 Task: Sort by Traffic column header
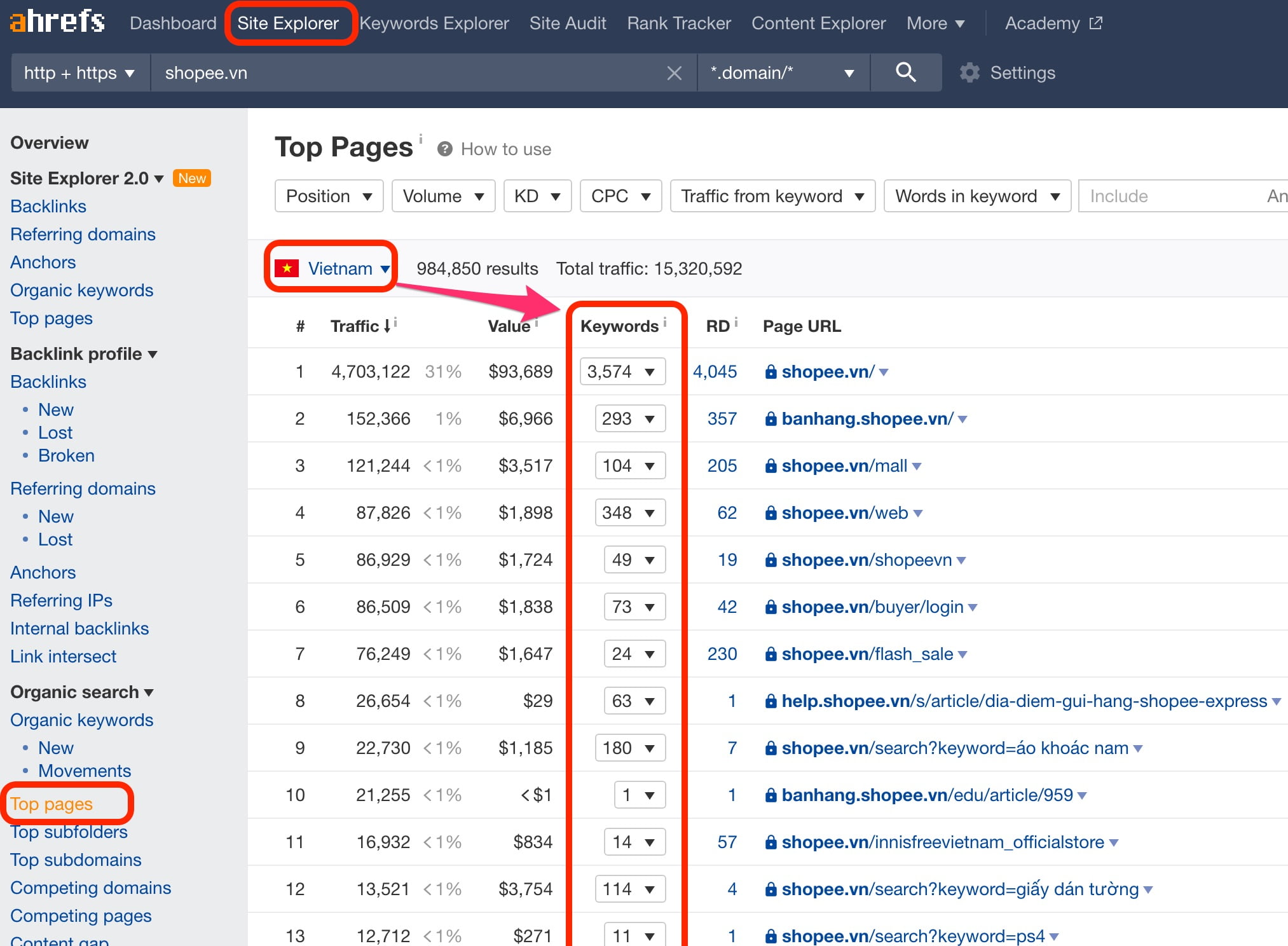(x=360, y=326)
